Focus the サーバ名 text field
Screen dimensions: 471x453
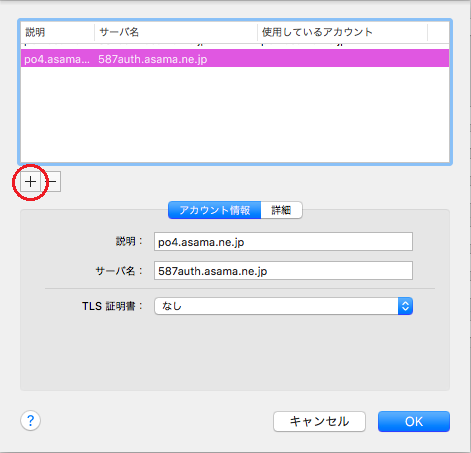point(283,271)
